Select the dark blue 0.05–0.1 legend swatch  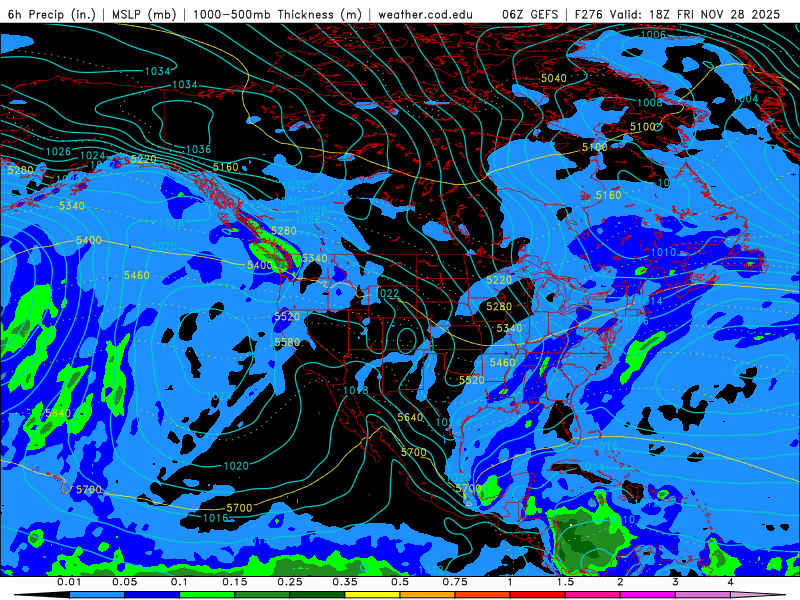pyautogui.click(x=152, y=595)
